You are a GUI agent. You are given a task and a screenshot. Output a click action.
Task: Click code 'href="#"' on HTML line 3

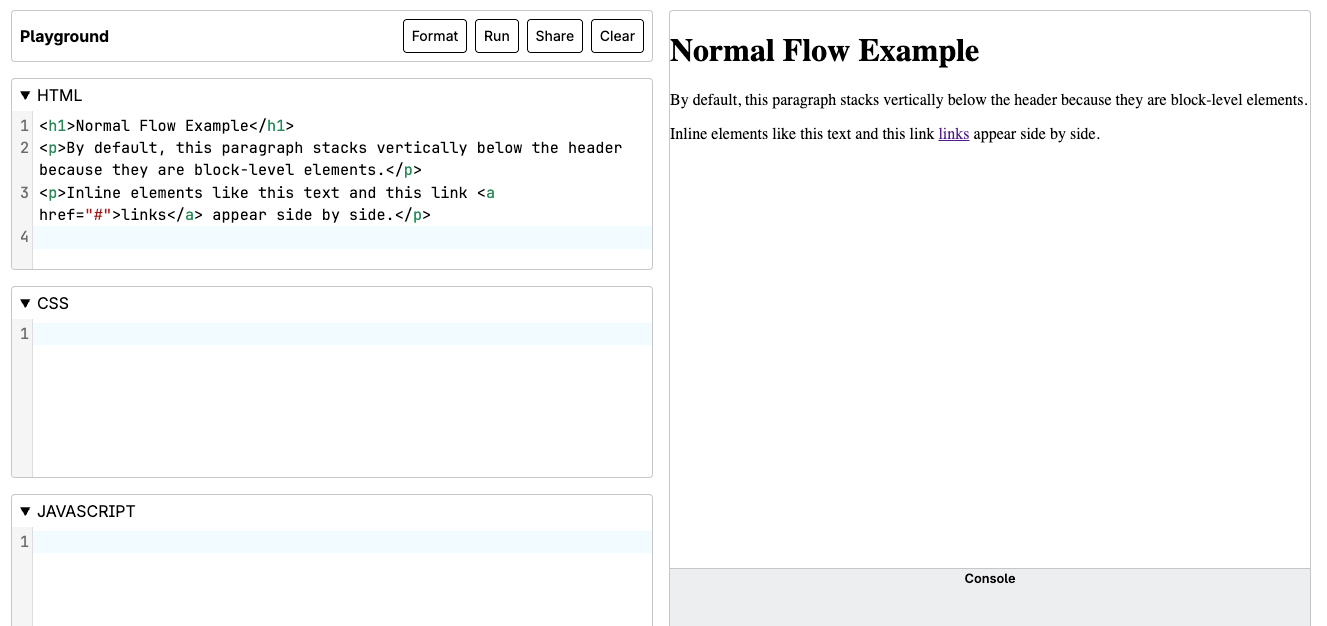[76, 215]
